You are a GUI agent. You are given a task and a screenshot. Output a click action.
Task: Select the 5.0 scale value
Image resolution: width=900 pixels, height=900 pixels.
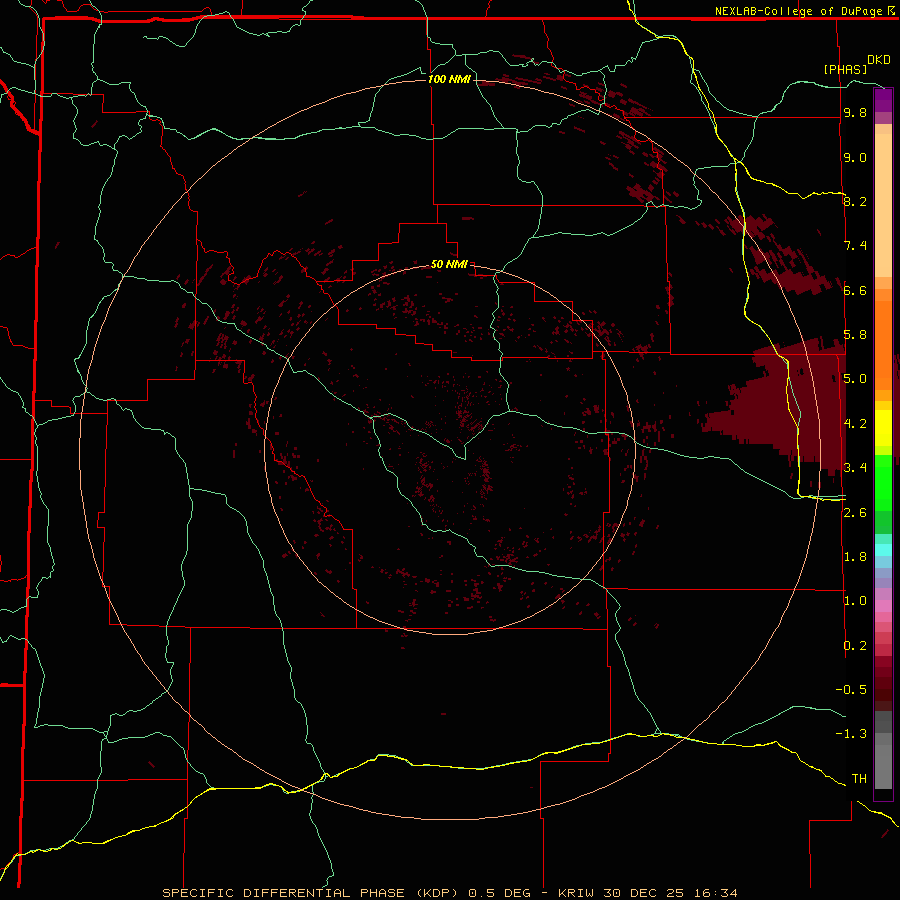pos(855,379)
